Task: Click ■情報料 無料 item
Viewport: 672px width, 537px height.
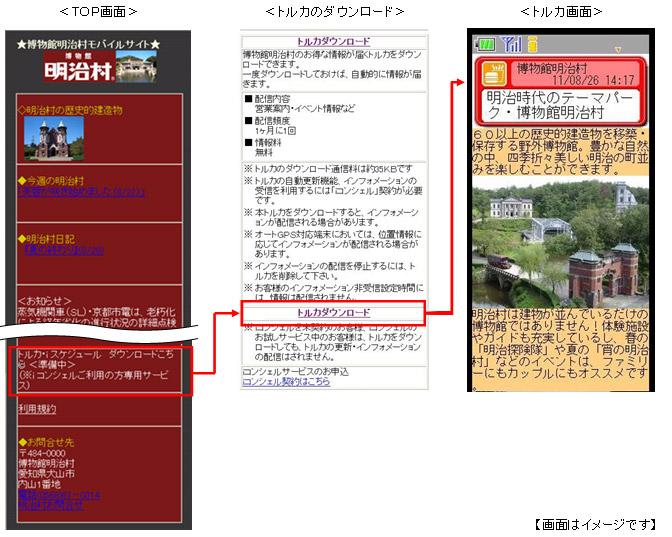Action: [x=263, y=147]
